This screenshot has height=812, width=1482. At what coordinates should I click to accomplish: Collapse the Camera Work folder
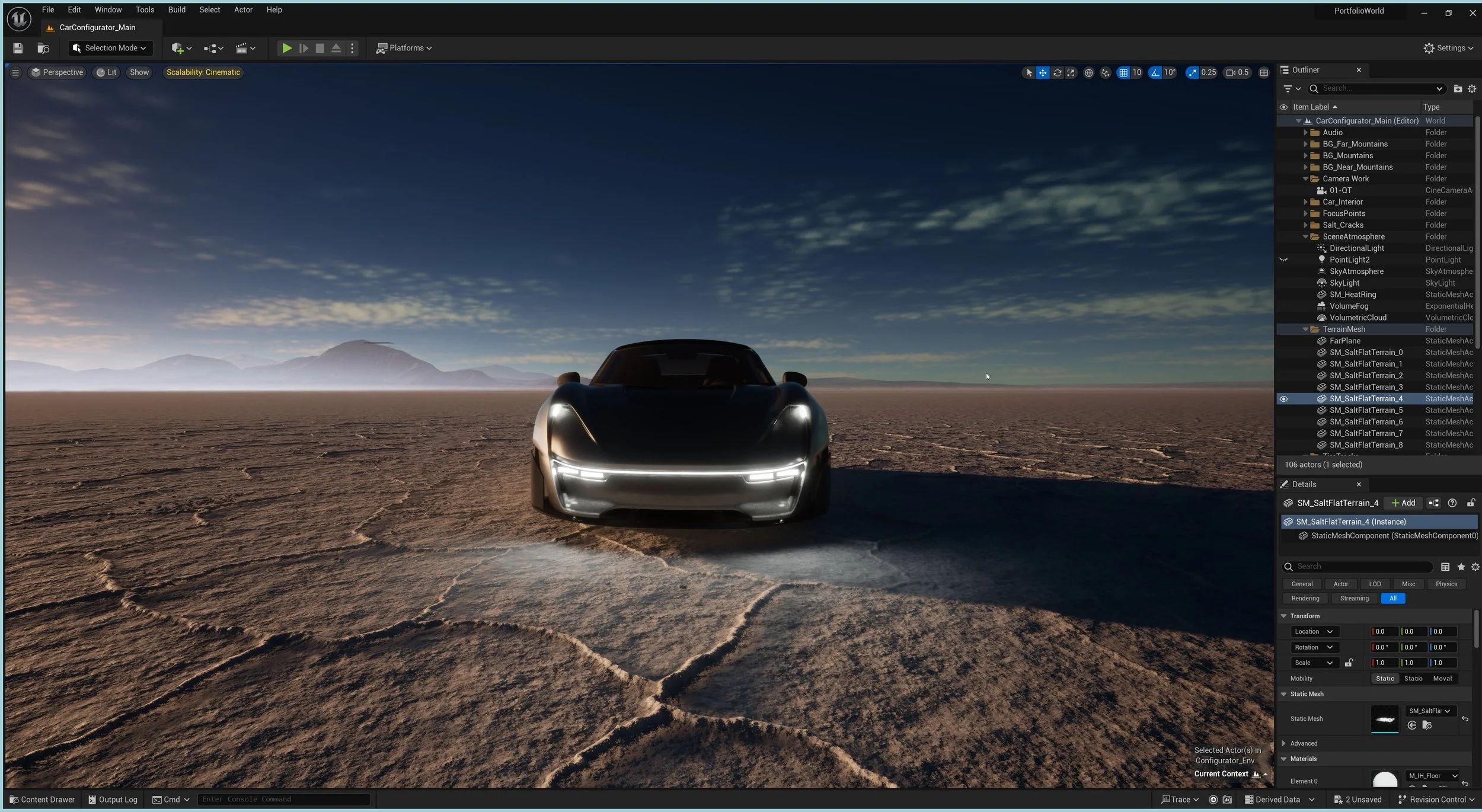tap(1305, 178)
